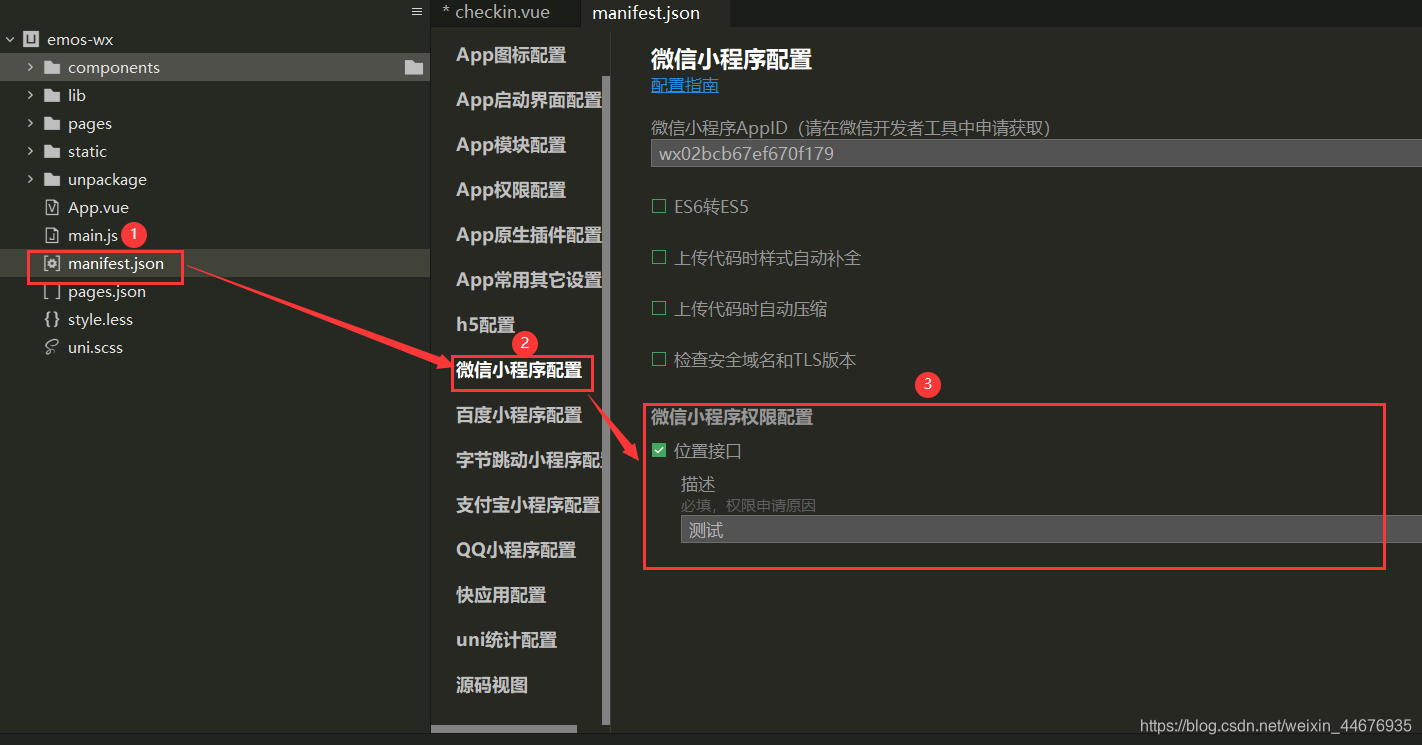Click the uni.scss file icon

pos(52,348)
